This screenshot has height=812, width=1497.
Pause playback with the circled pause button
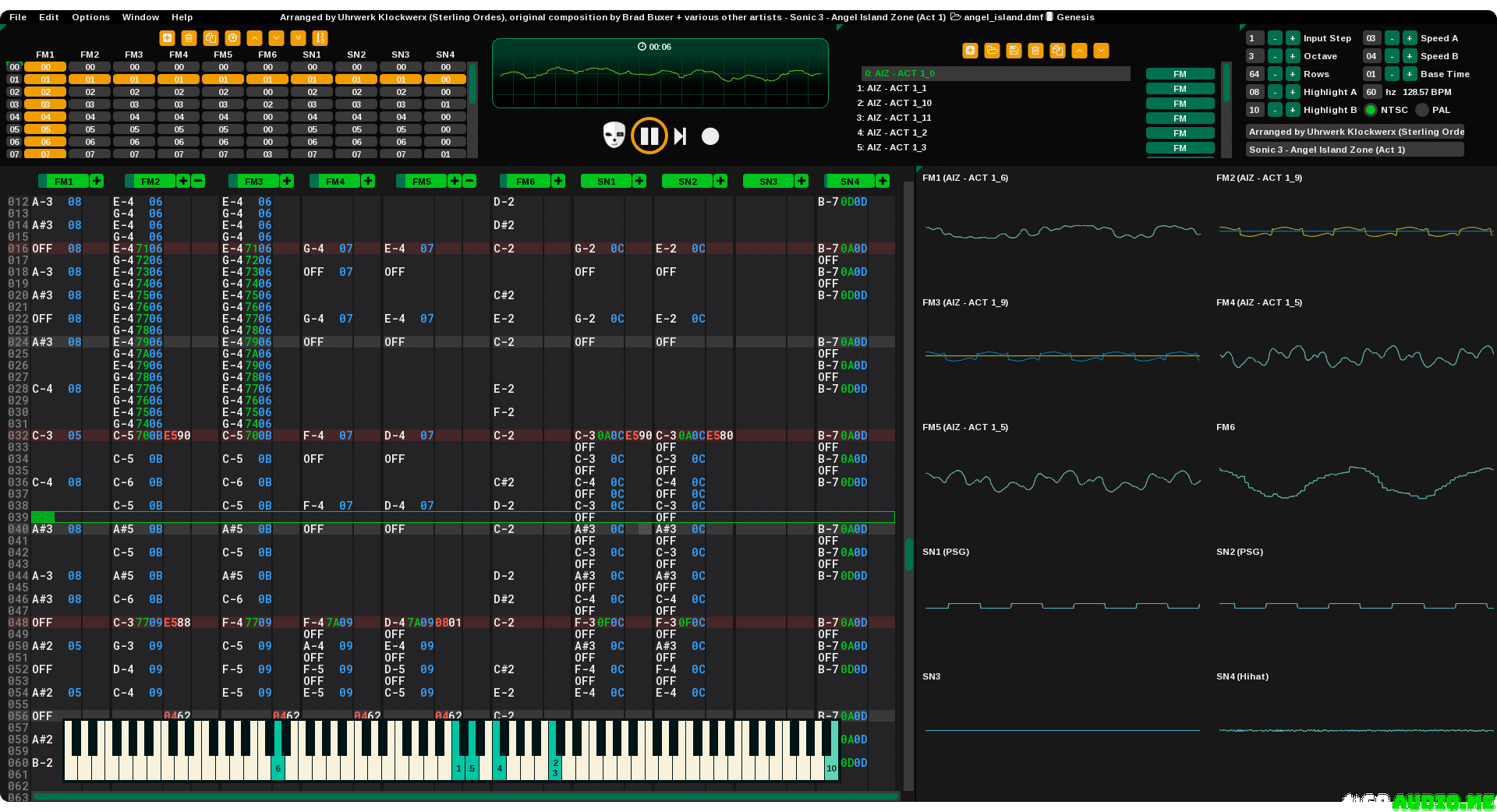649,136
